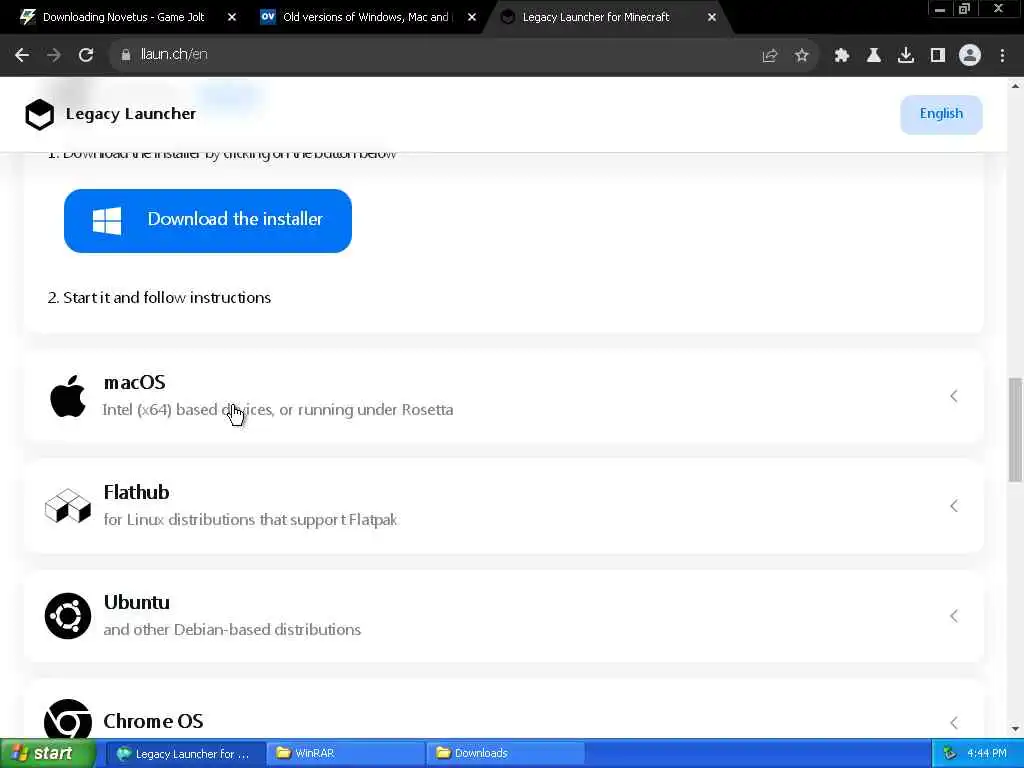Close the Downloading Novetus tab
The height and width of the screenshot is (768, 1024).
pyautogui.click(x=231, y=18)
